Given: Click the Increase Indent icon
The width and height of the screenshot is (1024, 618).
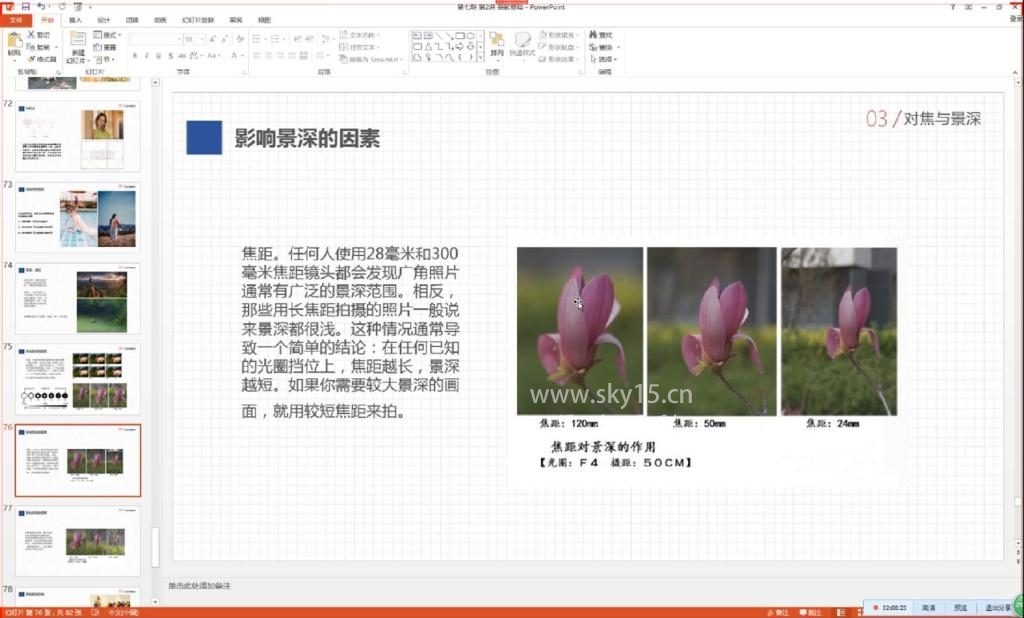Looking at the screenshot, I should pos(310,39).
